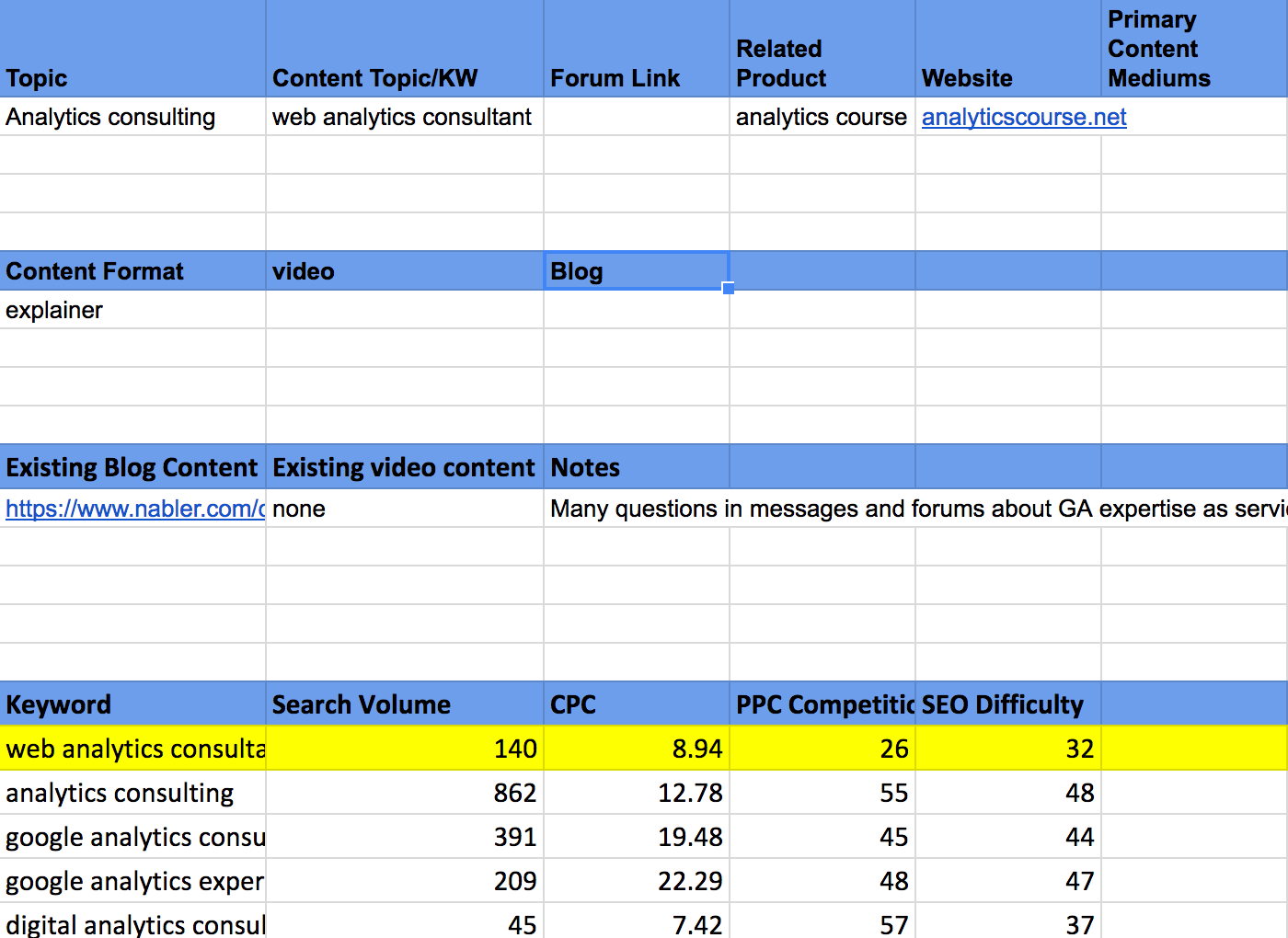Select the highlighted 'web analytics consulta' keyword
Screen dimensions: 1288x938
pos(133,749)
